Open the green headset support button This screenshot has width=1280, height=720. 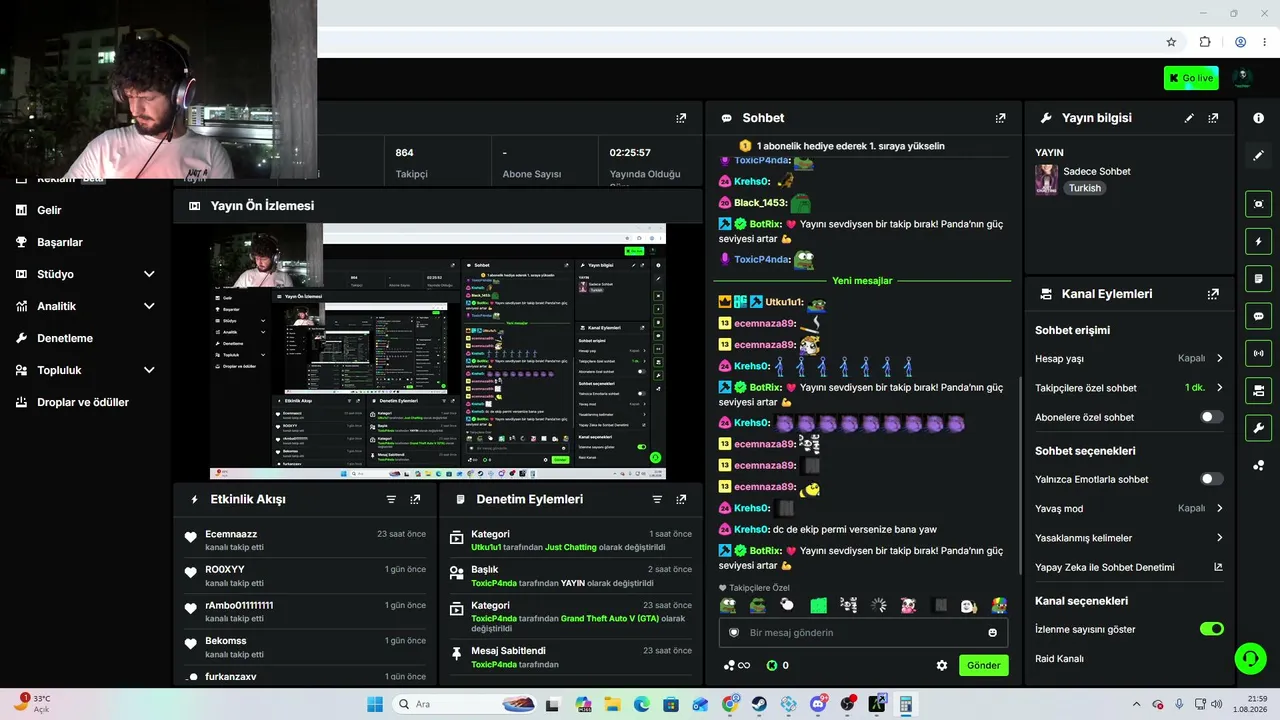[x=1250, y=658]
